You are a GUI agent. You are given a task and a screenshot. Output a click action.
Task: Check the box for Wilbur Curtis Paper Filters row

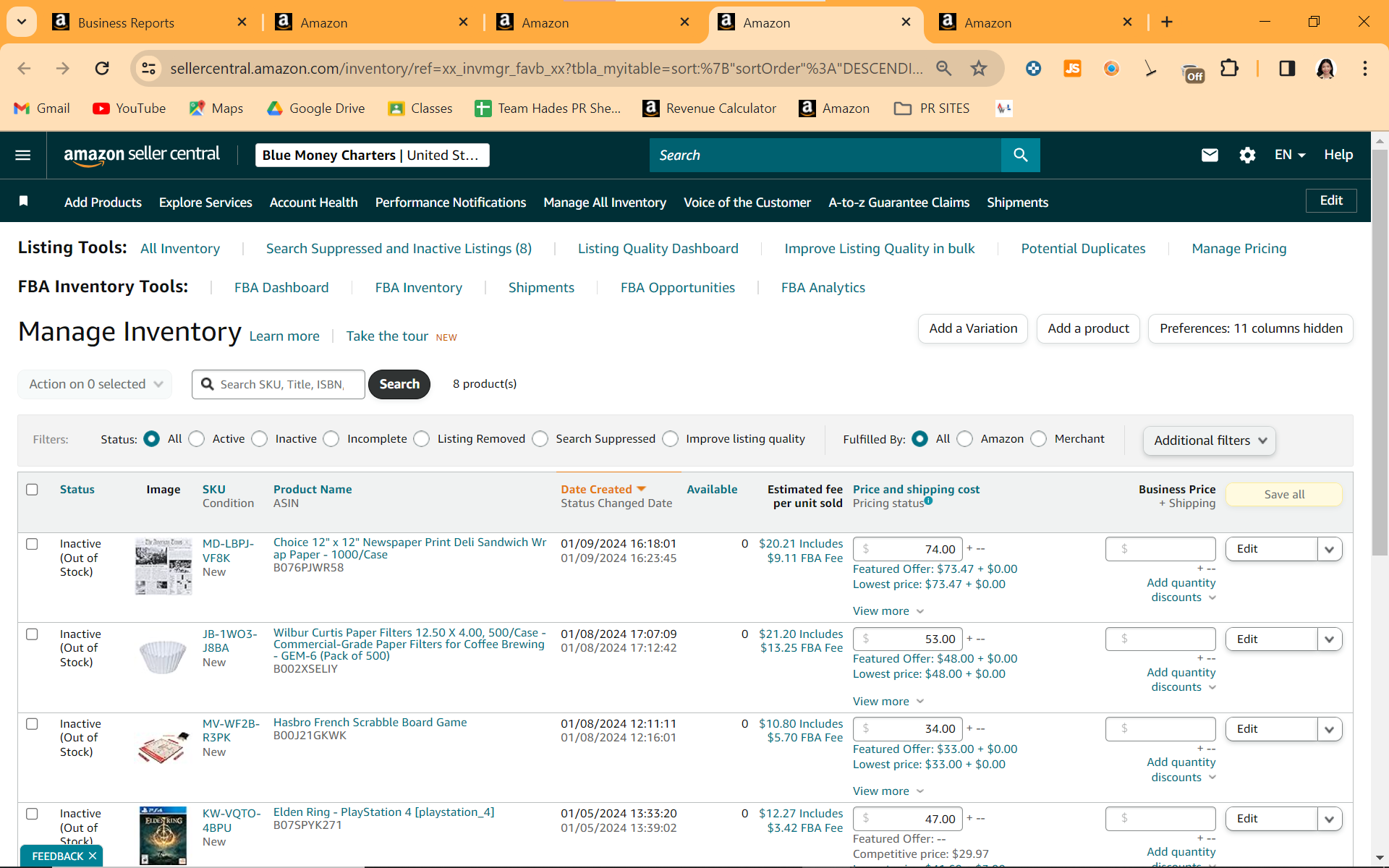[32, 634]
